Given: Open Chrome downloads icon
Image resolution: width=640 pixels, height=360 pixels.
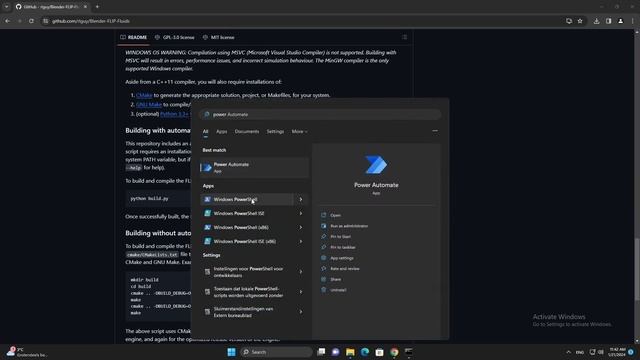Looking at the screenshot, I should [596, 21].
